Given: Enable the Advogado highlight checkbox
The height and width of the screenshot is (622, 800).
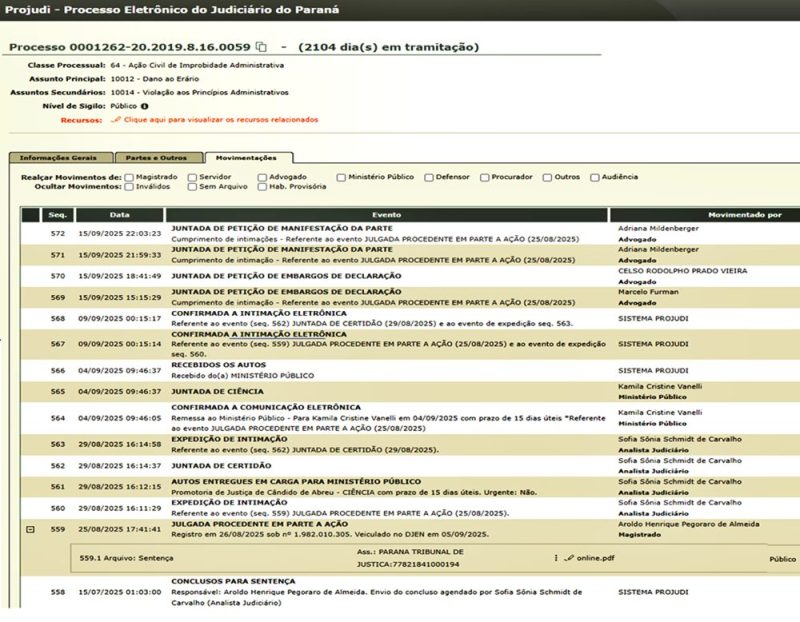Looking at the screenshot, I should tap(262, 177).
